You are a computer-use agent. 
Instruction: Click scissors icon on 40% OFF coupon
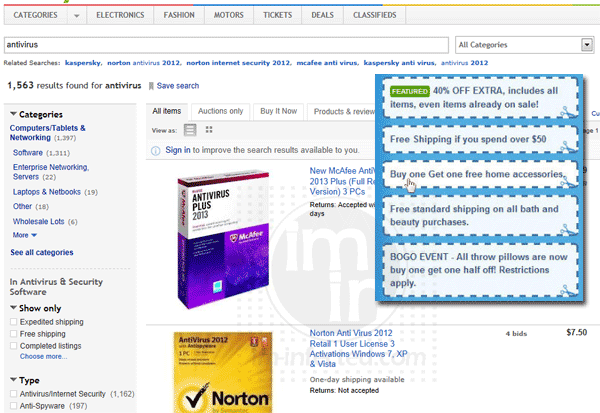pos(568,113)
